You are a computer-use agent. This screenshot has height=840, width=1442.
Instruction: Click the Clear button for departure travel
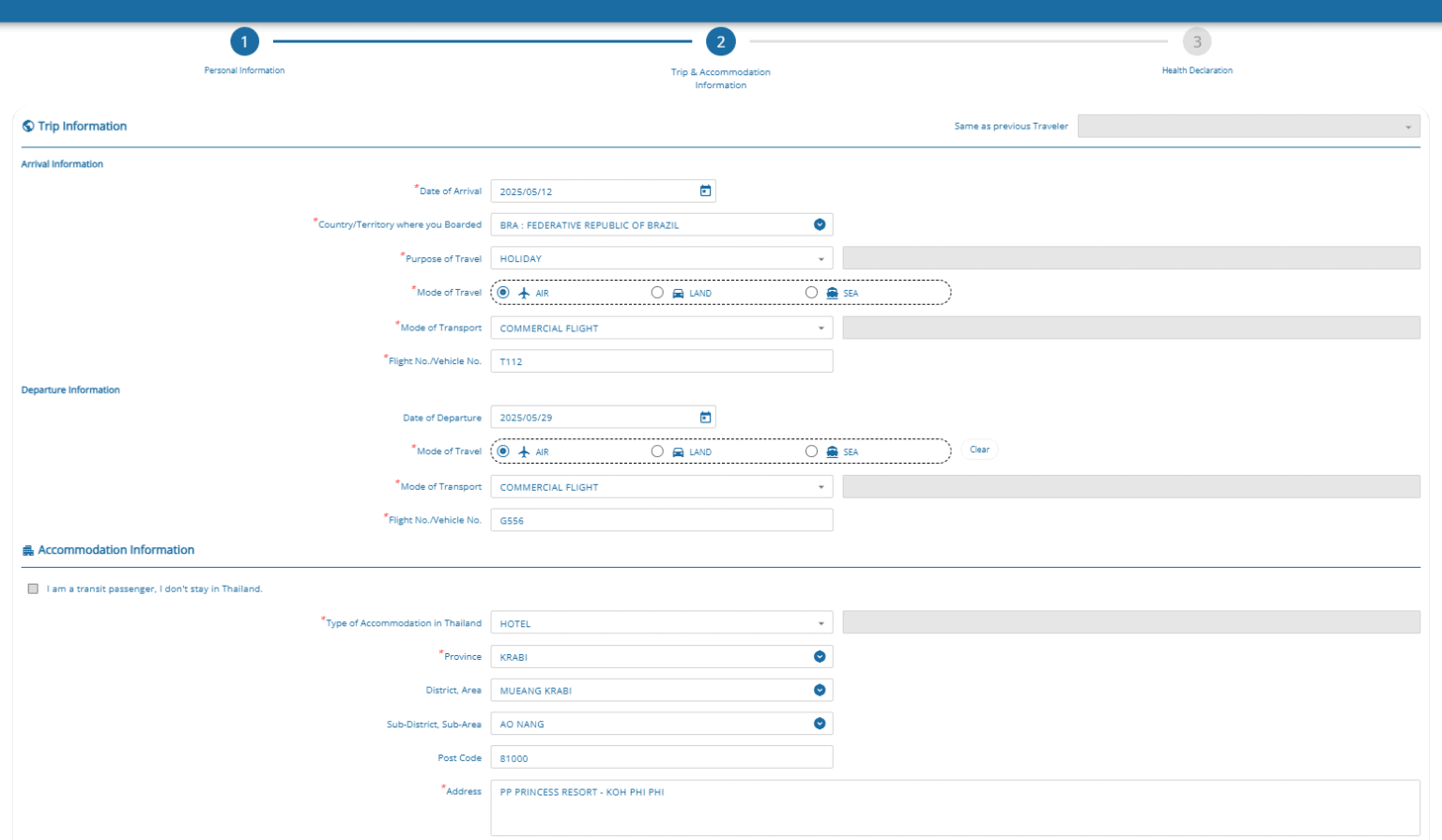979,450
